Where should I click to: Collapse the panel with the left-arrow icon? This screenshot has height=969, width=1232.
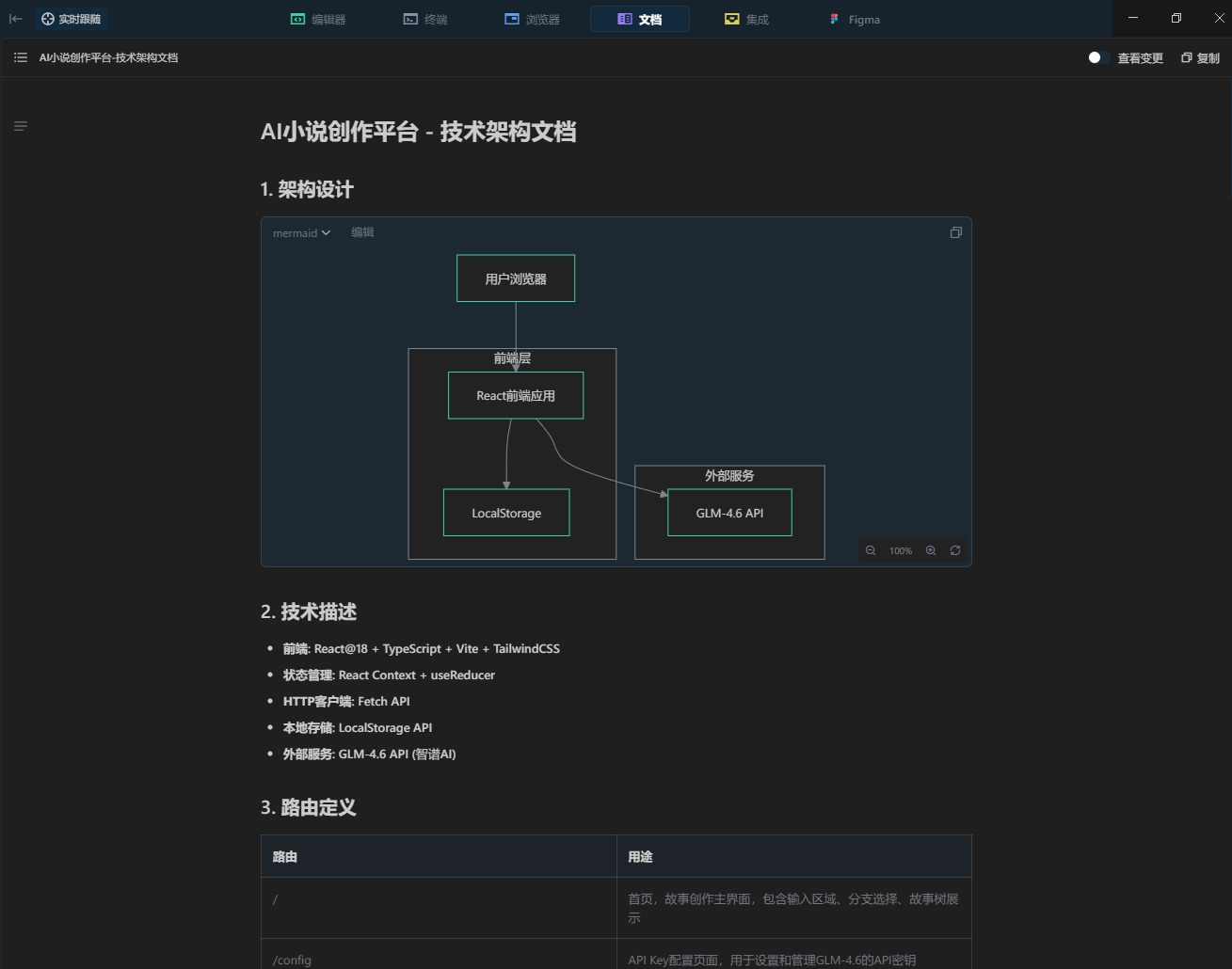tap(15, 19)
